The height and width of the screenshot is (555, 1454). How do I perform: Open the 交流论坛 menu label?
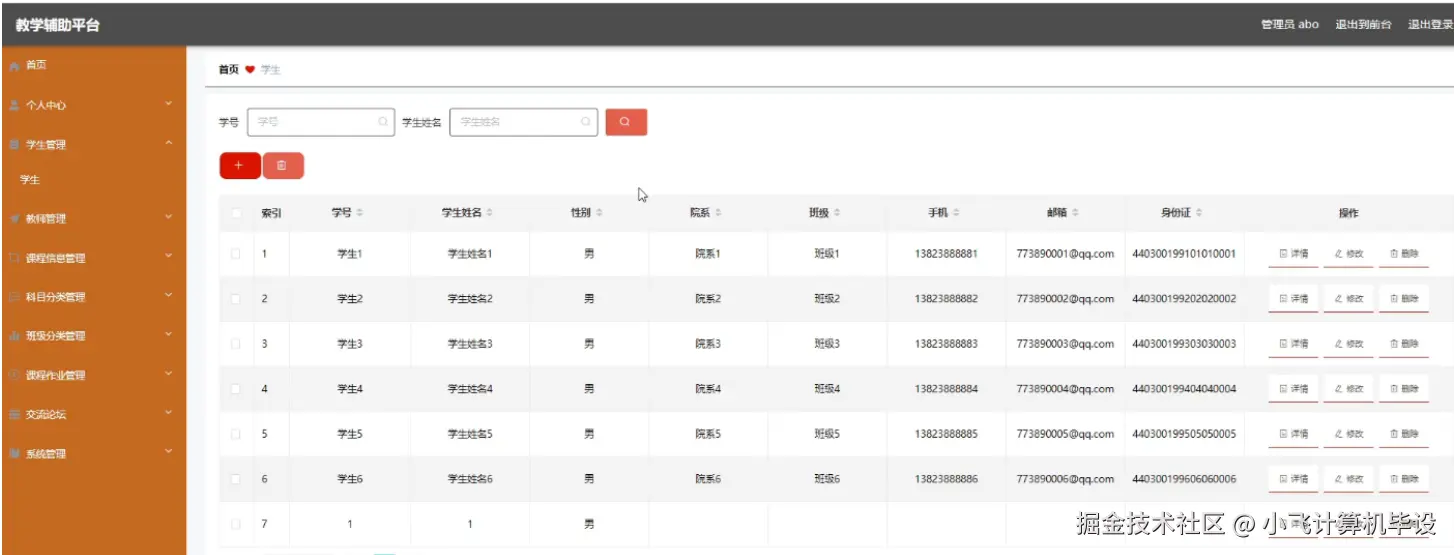click(45, 415)
